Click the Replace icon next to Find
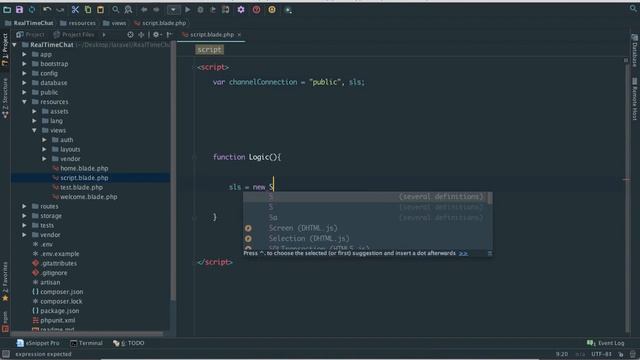 coord(128,9)
